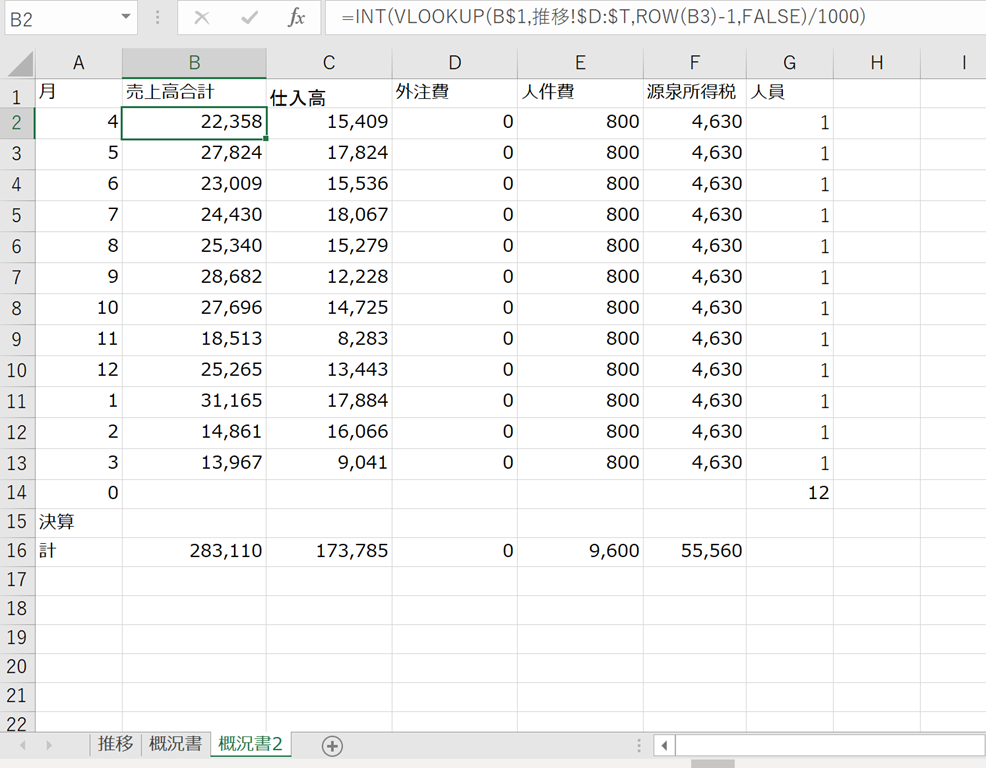Select the 概況書2 sheet tab
The height and width of the screenshot is (768, 986).
(250, 744)
